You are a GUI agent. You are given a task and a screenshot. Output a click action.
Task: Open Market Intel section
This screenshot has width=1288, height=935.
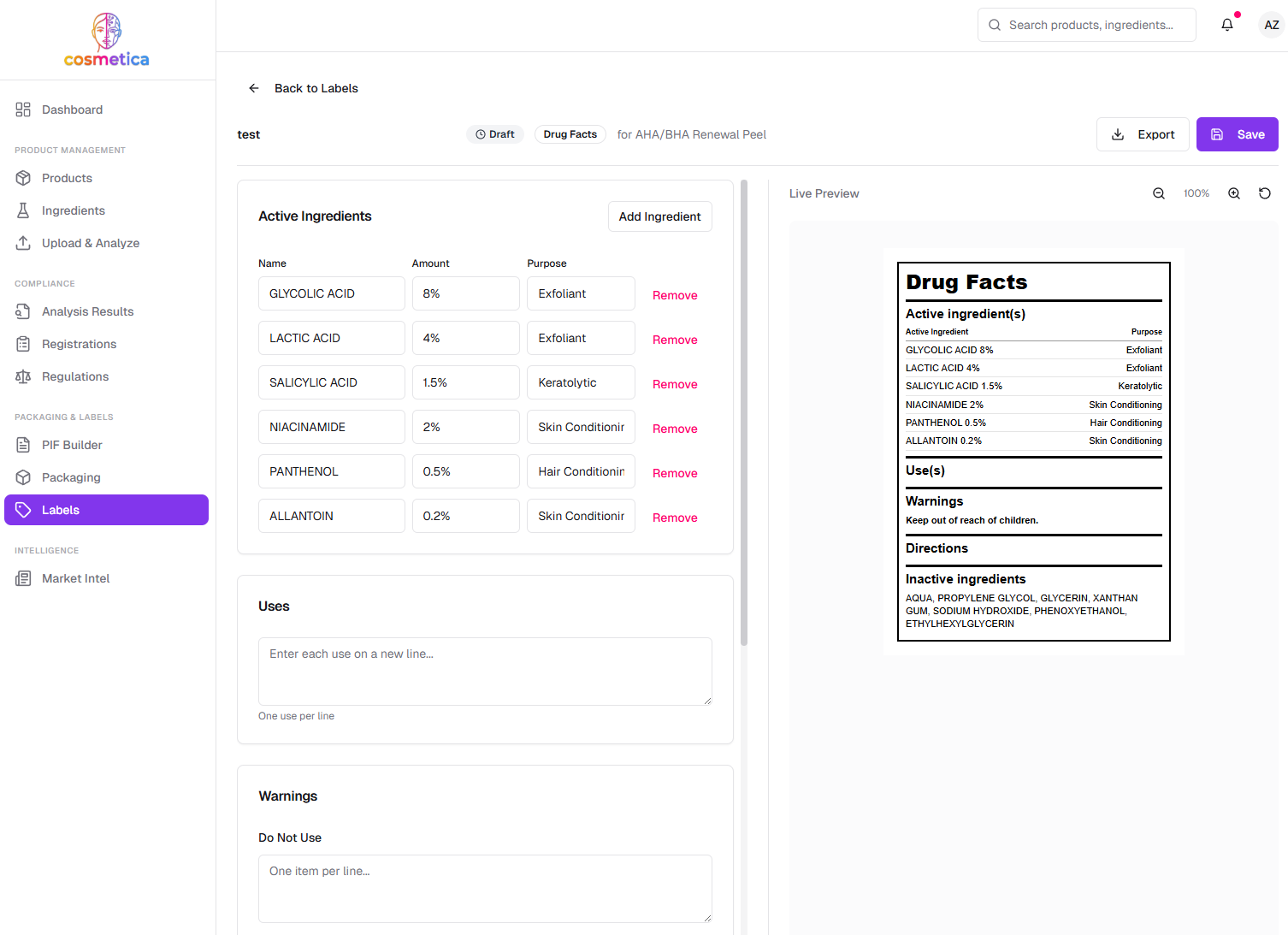point(75,578)
